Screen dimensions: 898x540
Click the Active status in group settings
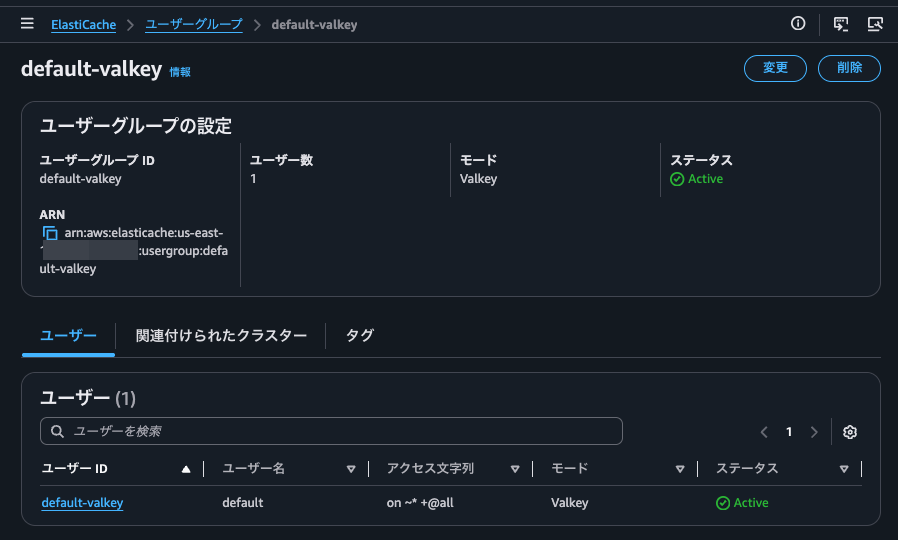tap(696, 179)
